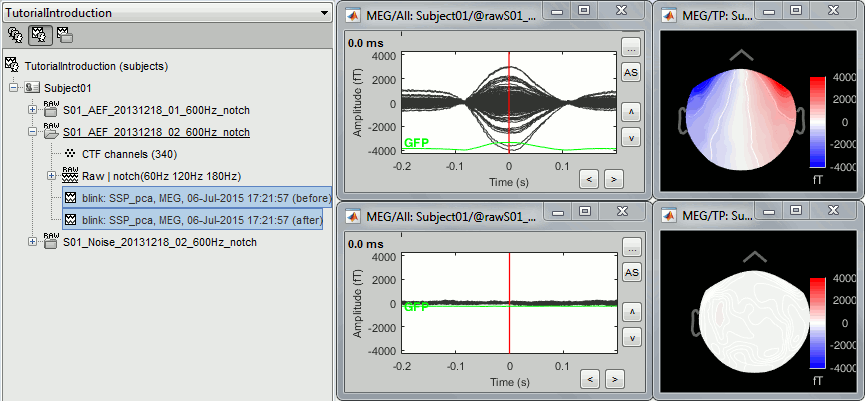The width and height of the screenshot is (865, 401).
Task: Click the AS autoscale button in top figure
Action: click(x=630, y=73)
